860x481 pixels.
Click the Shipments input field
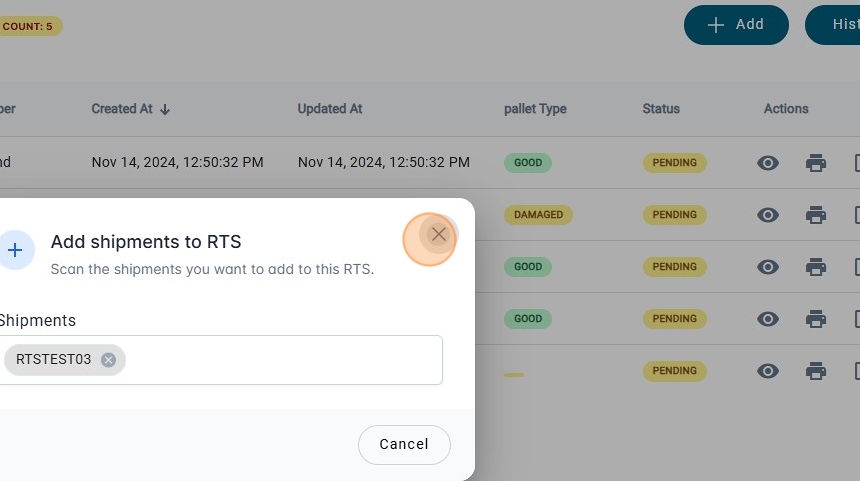pos(280,360)
